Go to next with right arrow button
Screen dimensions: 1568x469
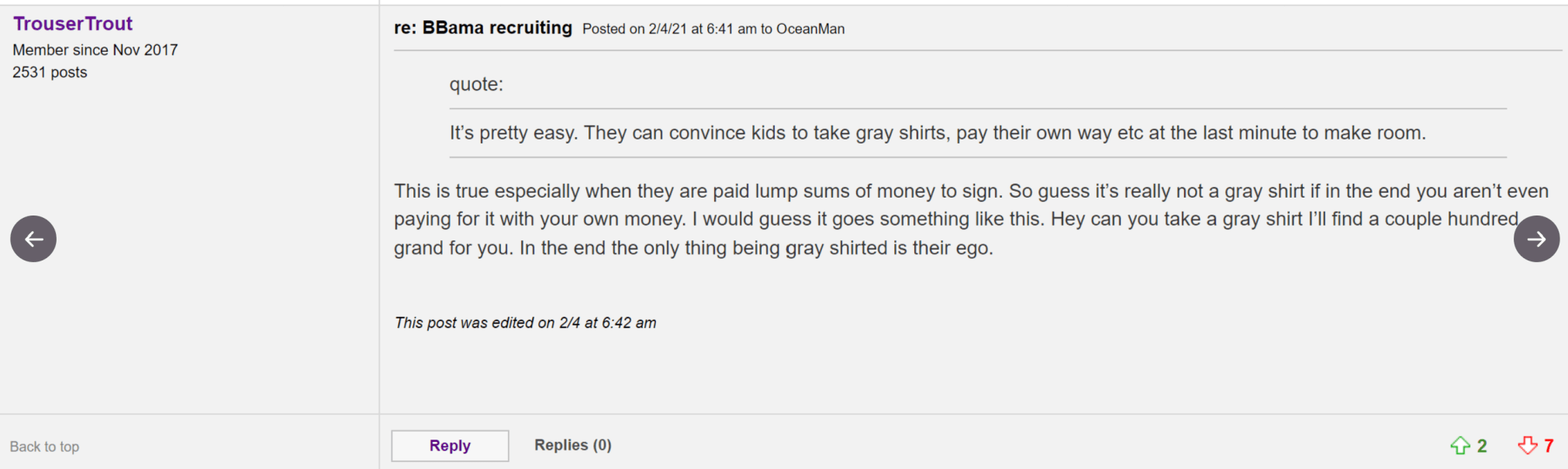tap(1536, 239)
